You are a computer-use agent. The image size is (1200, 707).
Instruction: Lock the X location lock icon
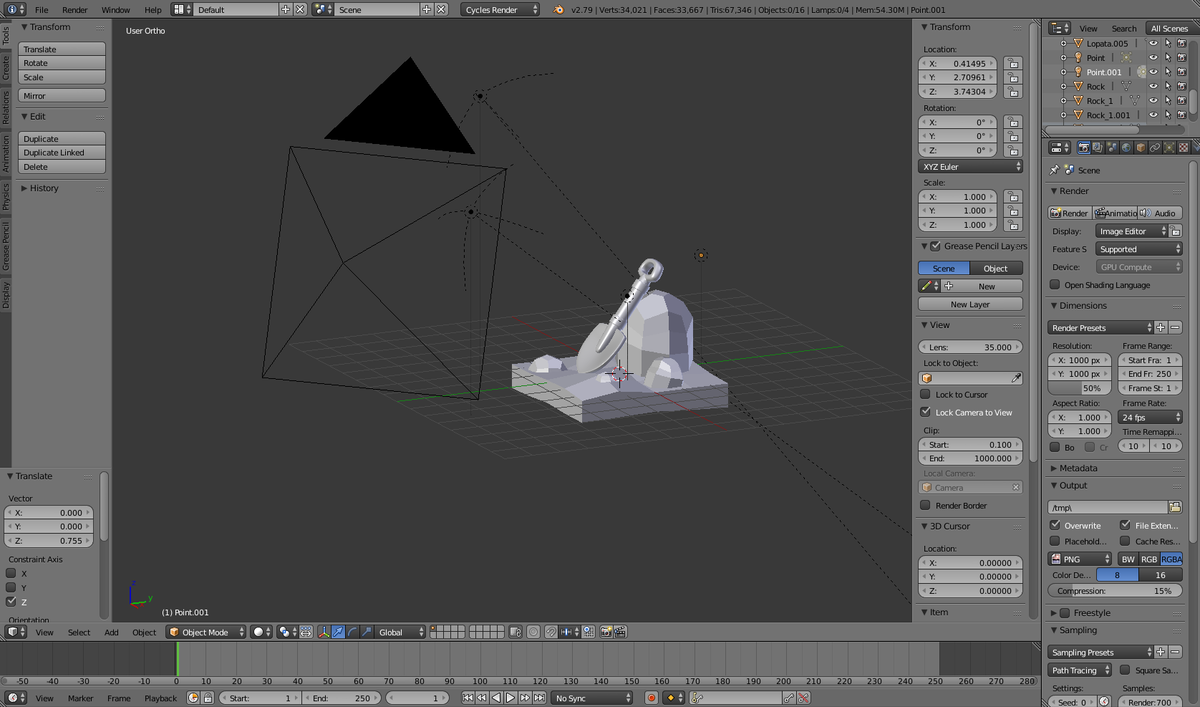click(1013, 64)
